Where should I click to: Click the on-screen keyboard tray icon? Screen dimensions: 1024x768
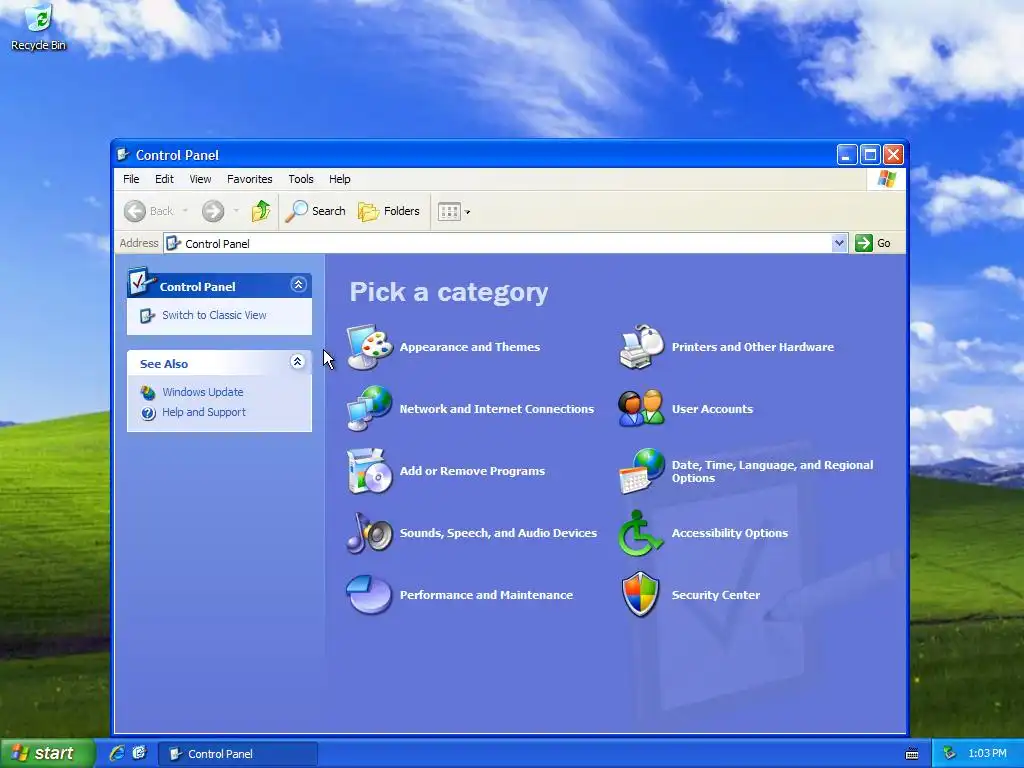(912, 754)
